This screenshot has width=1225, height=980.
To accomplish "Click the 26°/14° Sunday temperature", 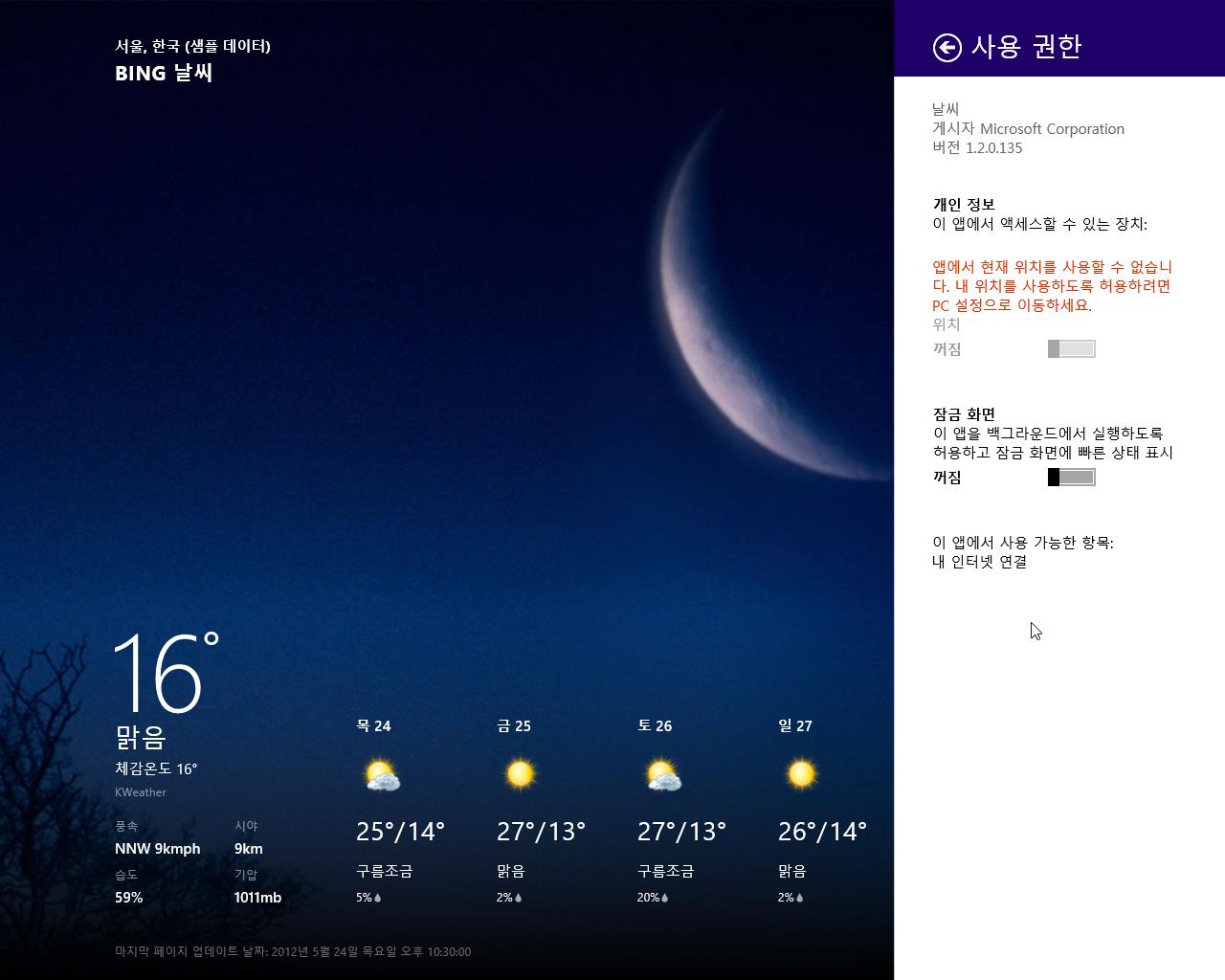I will coord(822,831).
